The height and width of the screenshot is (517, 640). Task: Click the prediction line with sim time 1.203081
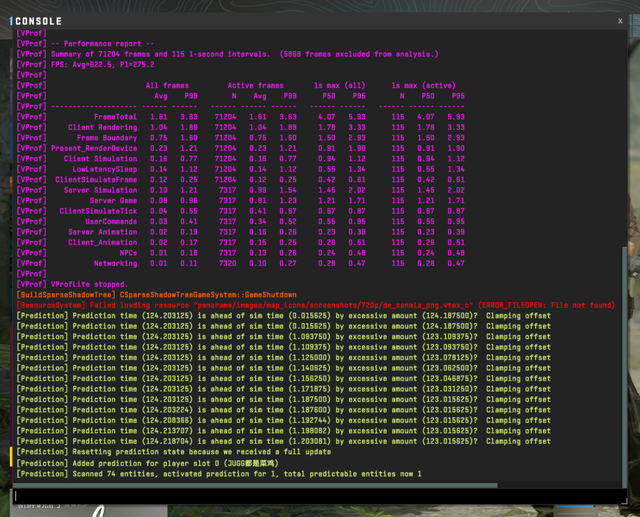point(283,441)
